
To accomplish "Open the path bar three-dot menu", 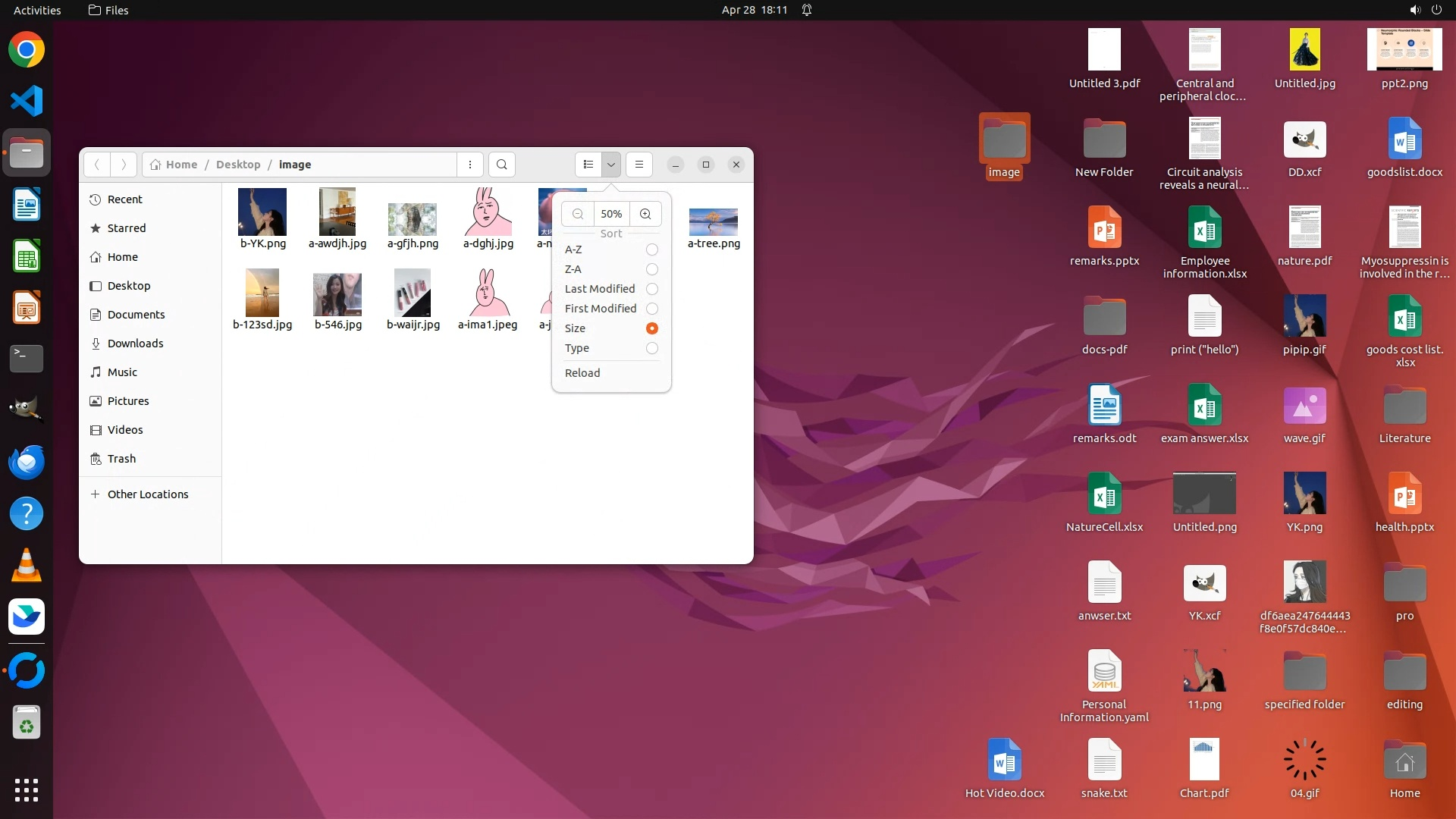I will point(470,165).
